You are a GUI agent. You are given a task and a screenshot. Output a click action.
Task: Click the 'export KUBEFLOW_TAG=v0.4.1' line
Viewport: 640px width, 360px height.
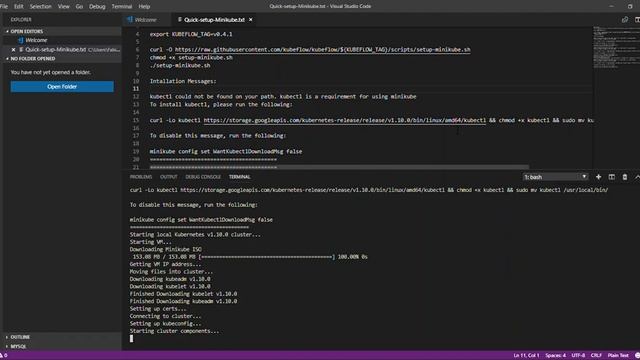[191, 34]
